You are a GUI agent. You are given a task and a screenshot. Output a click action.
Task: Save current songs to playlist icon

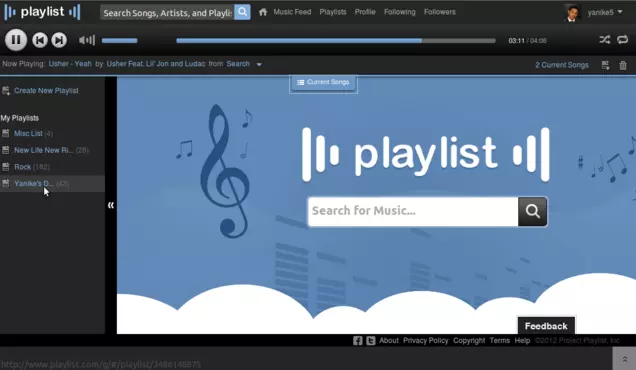coord(606,65)
